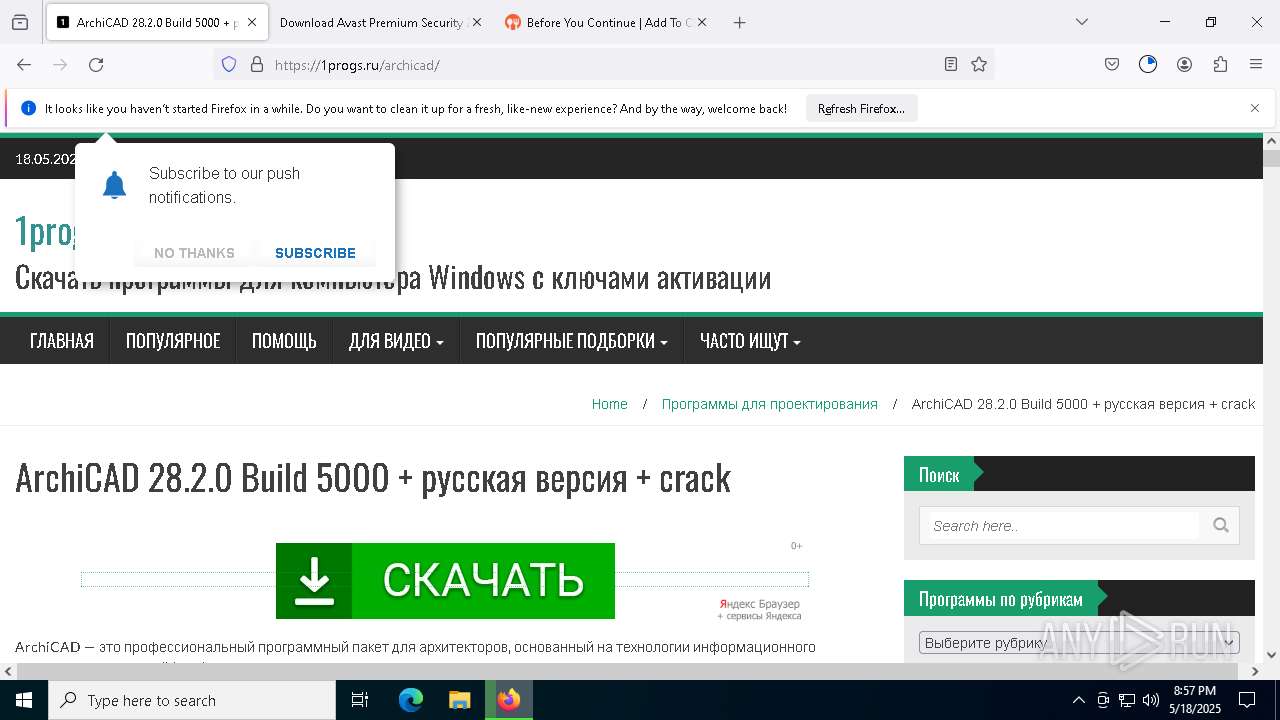
Task: Show hidden system tray icons chevron
Action: point(1078,700)
